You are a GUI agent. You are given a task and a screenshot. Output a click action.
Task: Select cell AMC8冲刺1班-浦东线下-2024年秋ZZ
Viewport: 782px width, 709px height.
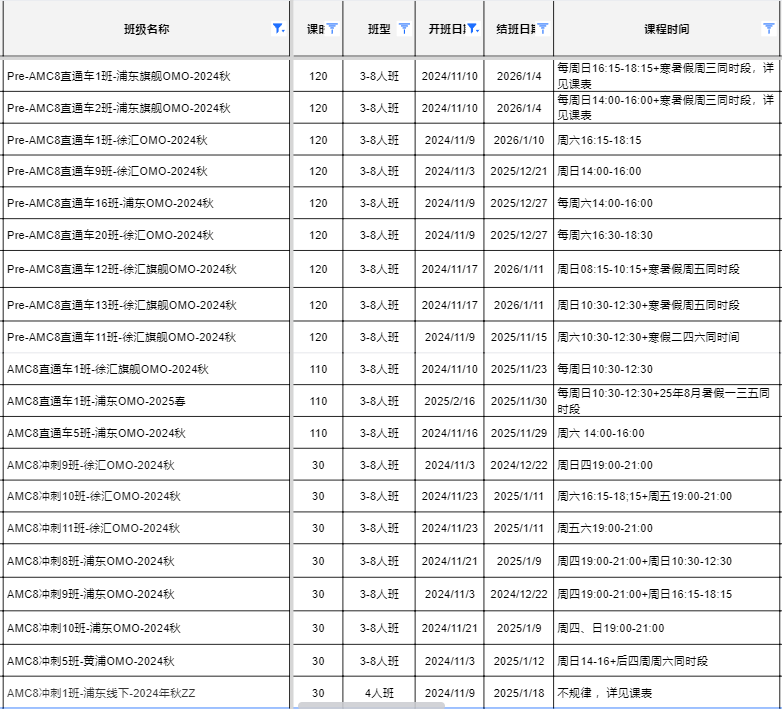[x=146, y=693]
